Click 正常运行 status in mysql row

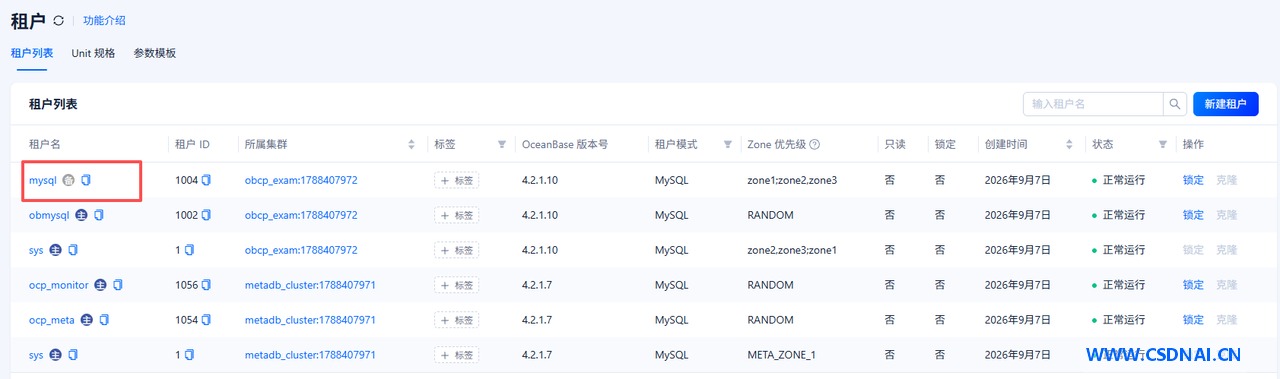1123,180
